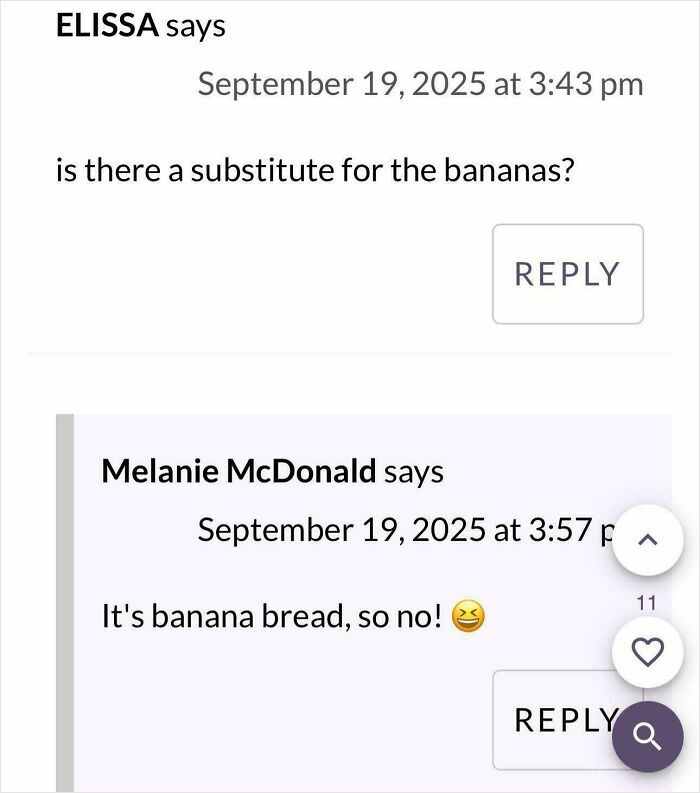Click the Melanie McDonald author name
This screenshot has height=793, width=700.
pos(239,471)
